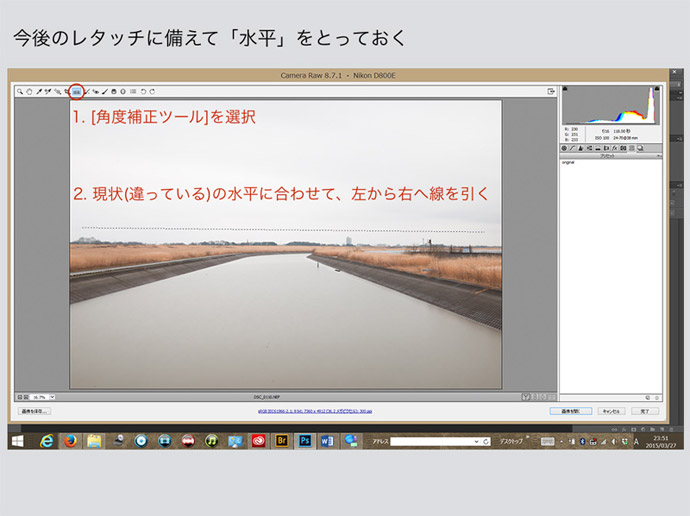Toggle shadow clipping warning in histogram
This screenshot has height=516, width=690.
pos(565,89)
